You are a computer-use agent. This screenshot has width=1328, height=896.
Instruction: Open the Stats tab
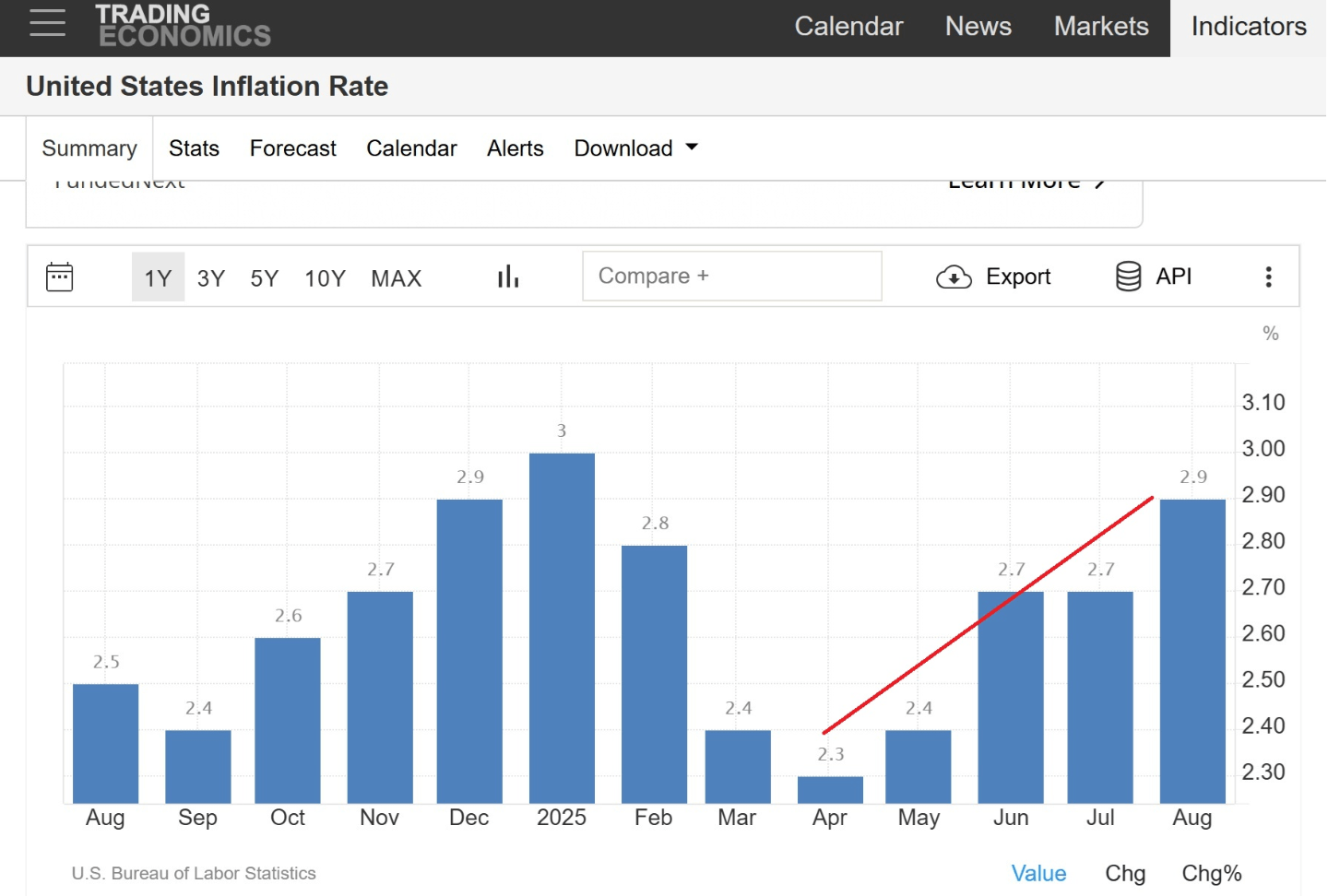pos(194,148)
